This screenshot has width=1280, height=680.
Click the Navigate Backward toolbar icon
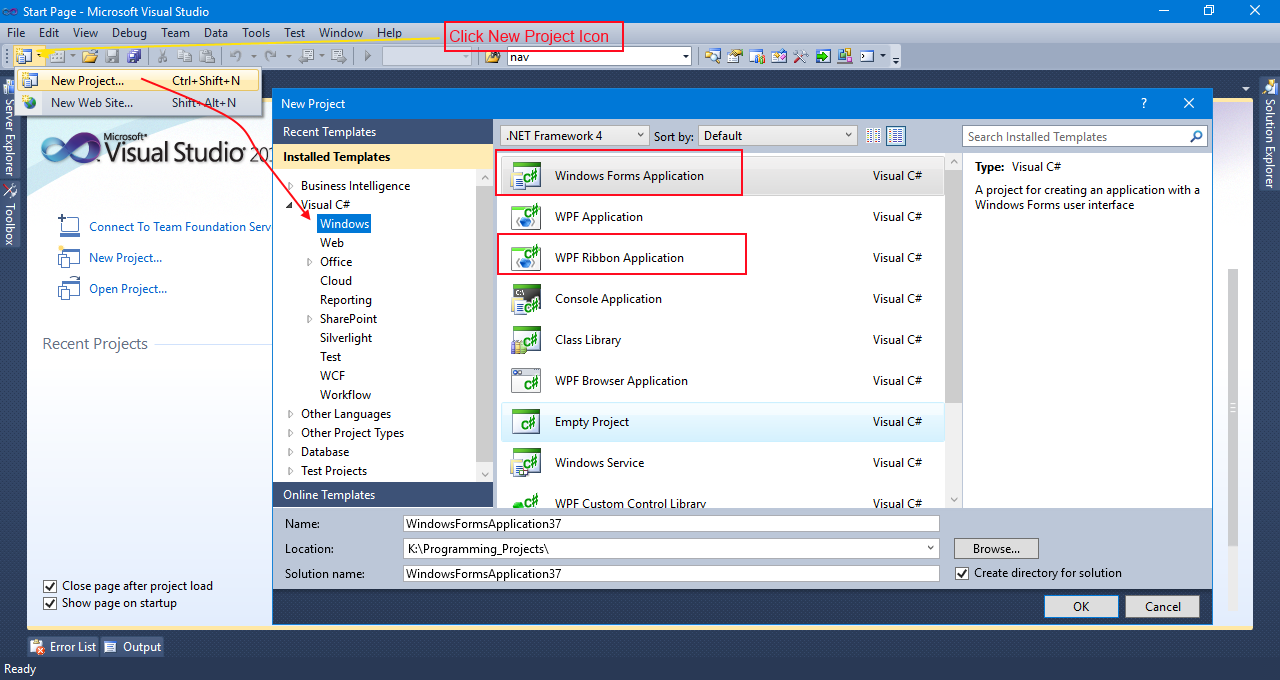coord(306,56)
